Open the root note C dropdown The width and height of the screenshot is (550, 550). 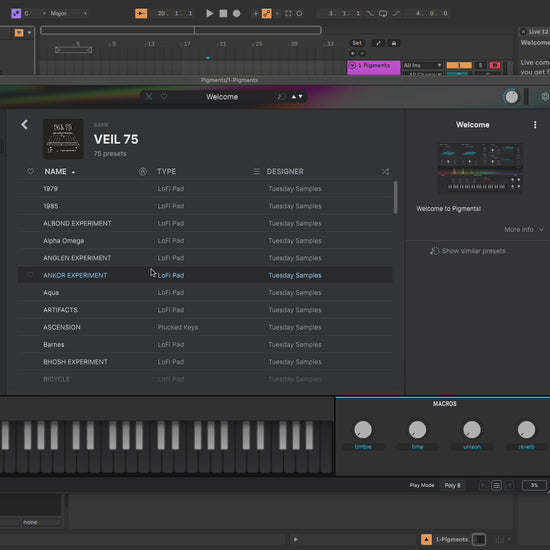point(35,13)
